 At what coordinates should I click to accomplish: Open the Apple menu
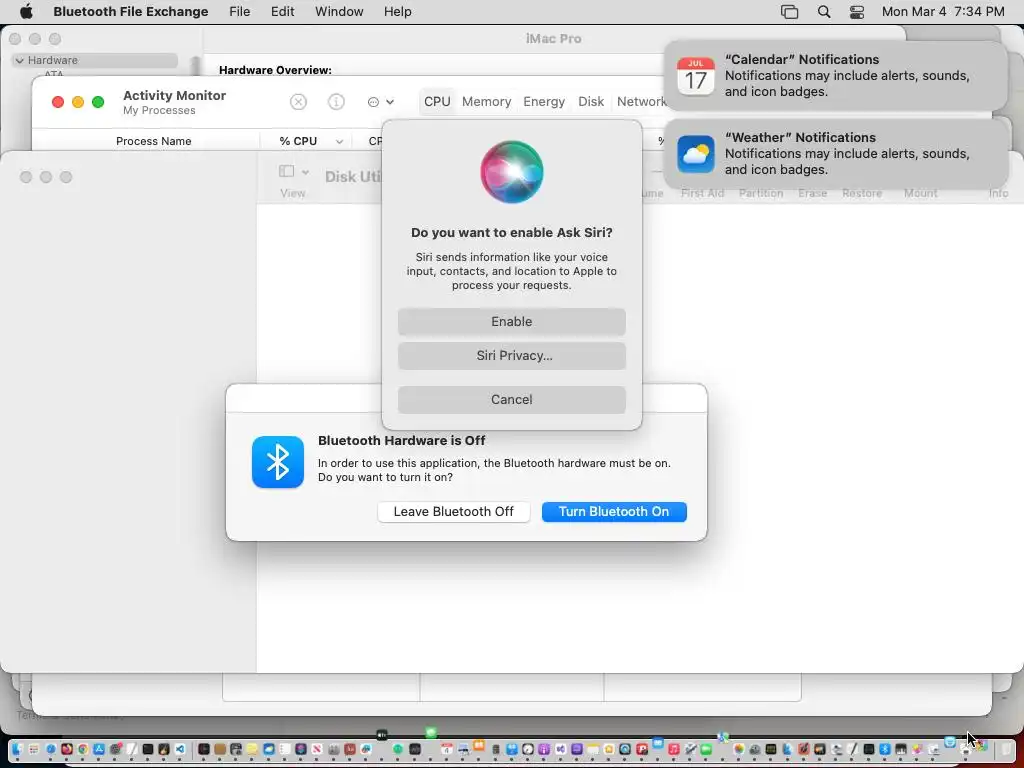tap(26, 12)
